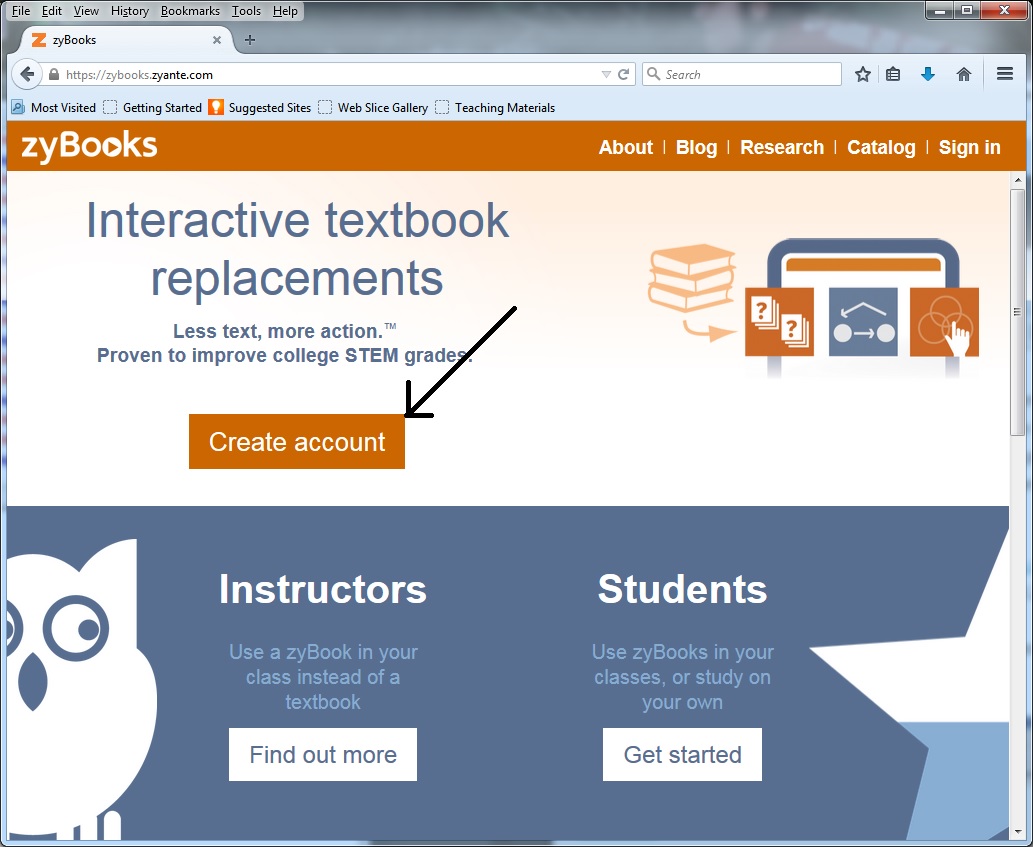
Task: Open the View menu
Action: (86, 11)
